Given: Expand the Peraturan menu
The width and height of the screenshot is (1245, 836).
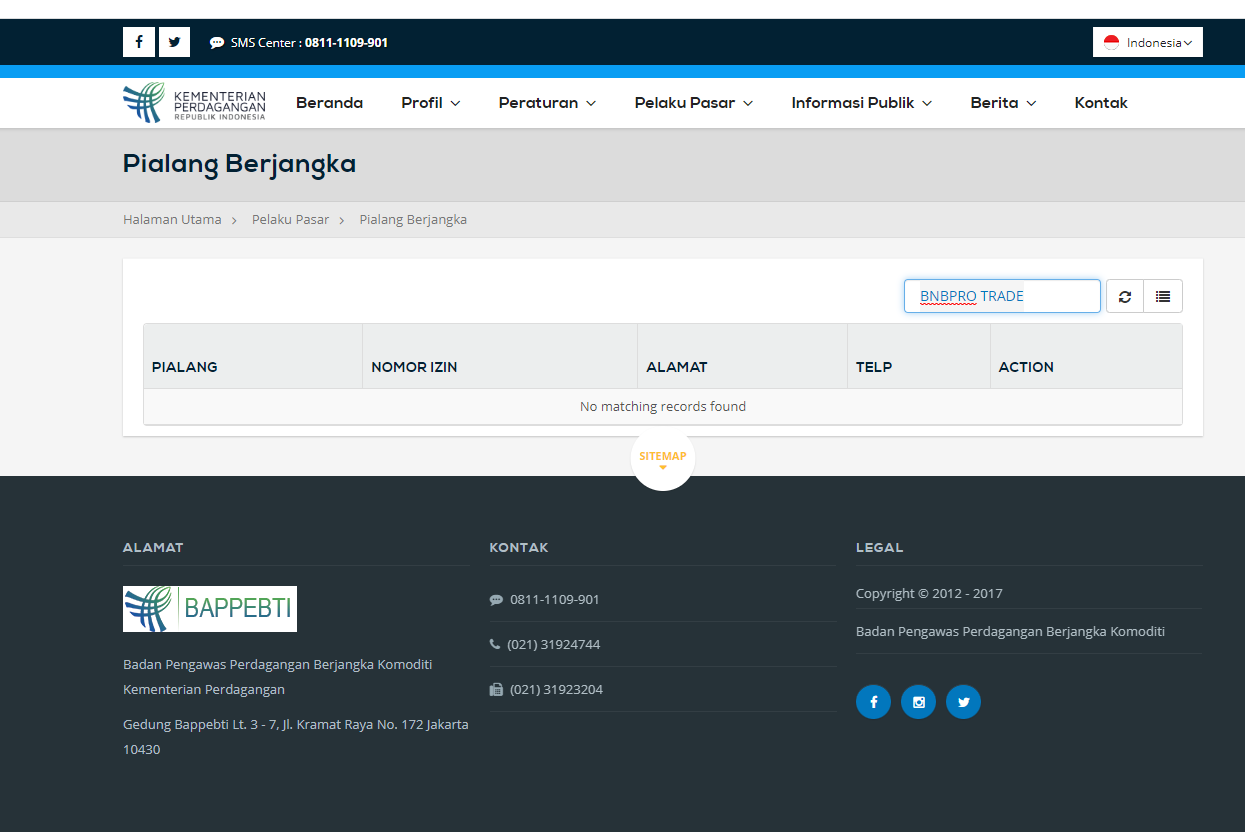Looking at the screenshot, I should (547, 103).
